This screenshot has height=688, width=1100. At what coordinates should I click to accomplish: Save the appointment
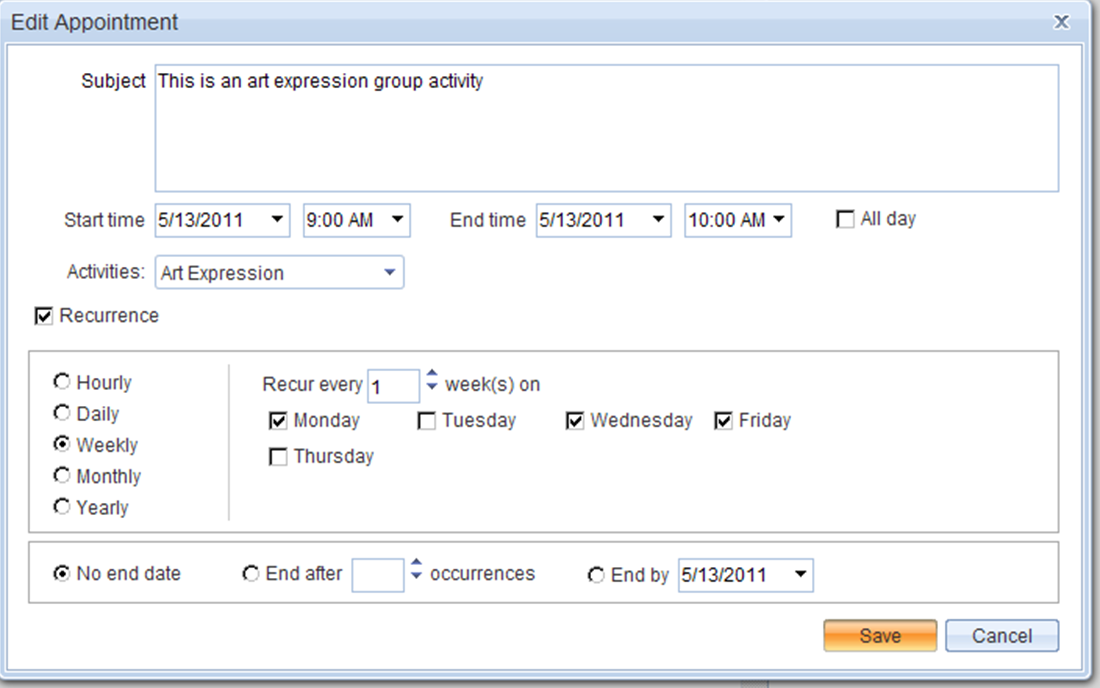880,636
